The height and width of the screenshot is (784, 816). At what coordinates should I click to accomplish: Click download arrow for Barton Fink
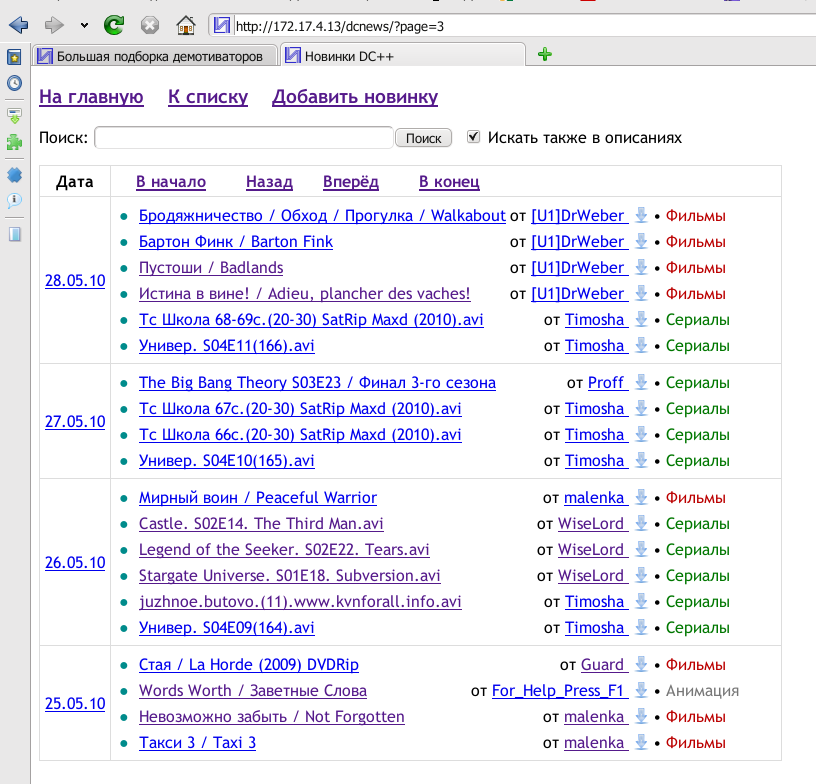pos(641,241)
